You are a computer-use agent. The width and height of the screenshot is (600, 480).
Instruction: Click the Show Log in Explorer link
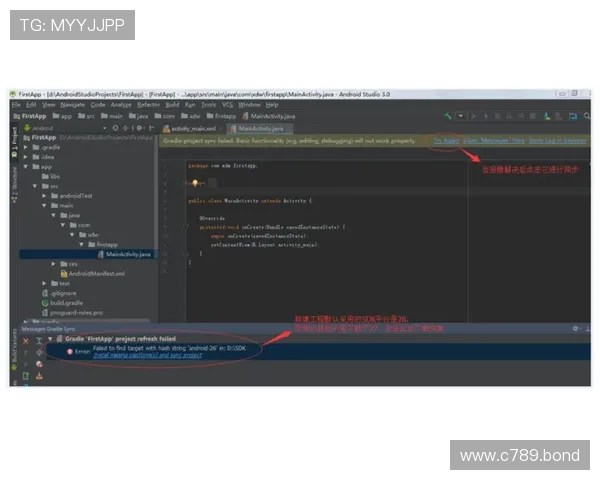(558, 141)
